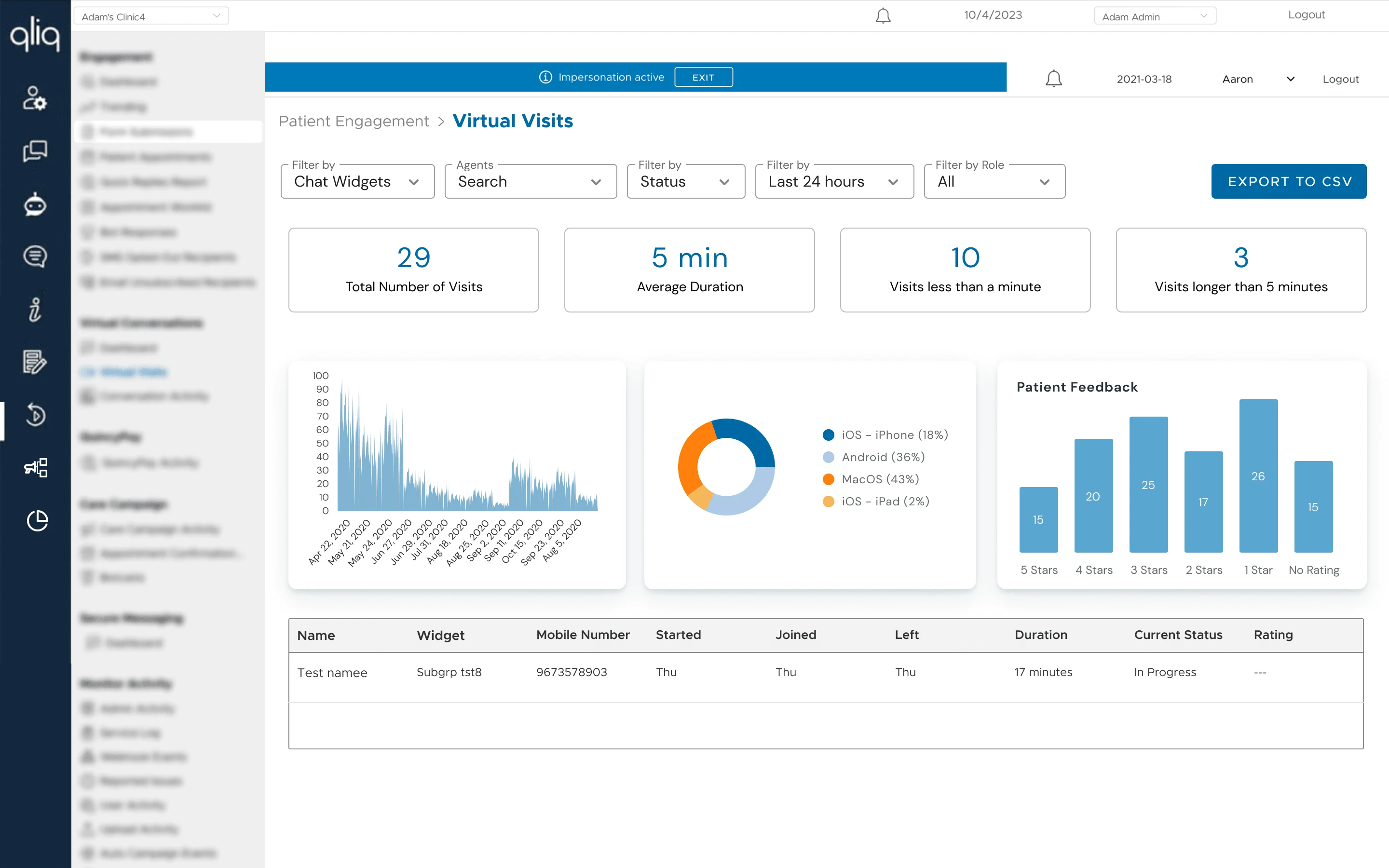Image resolution: width=1389 pixels, height=868 pixels.
Task: Click the No Rating feedback bar
Action: pyautogui.click(x=1313, y=506)
